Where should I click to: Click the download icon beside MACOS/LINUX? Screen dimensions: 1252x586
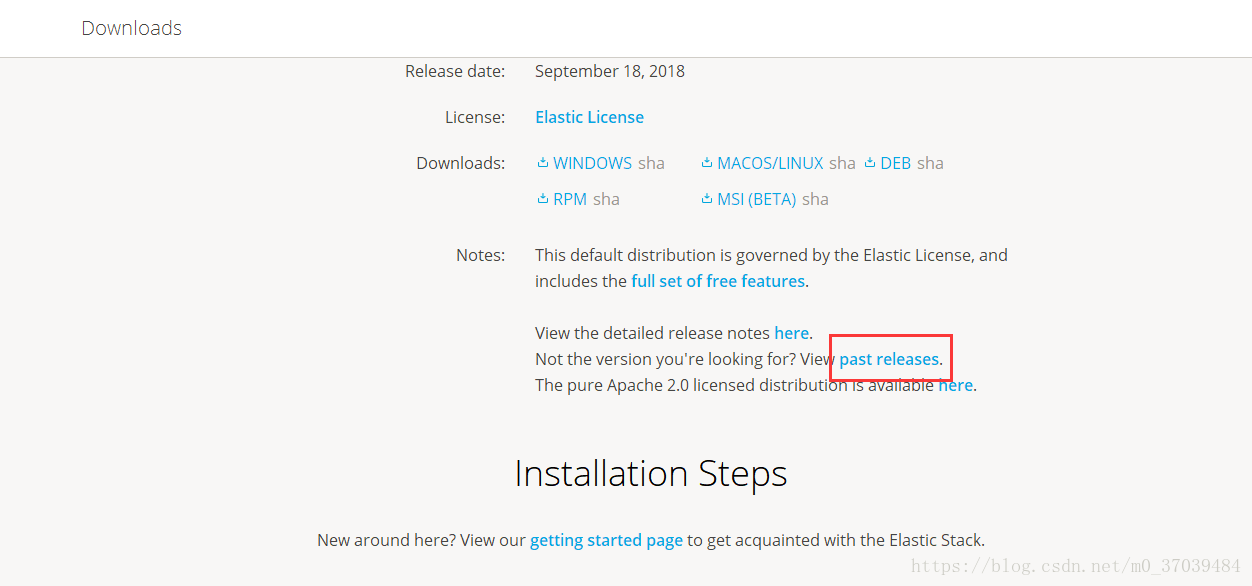(707, 163)
